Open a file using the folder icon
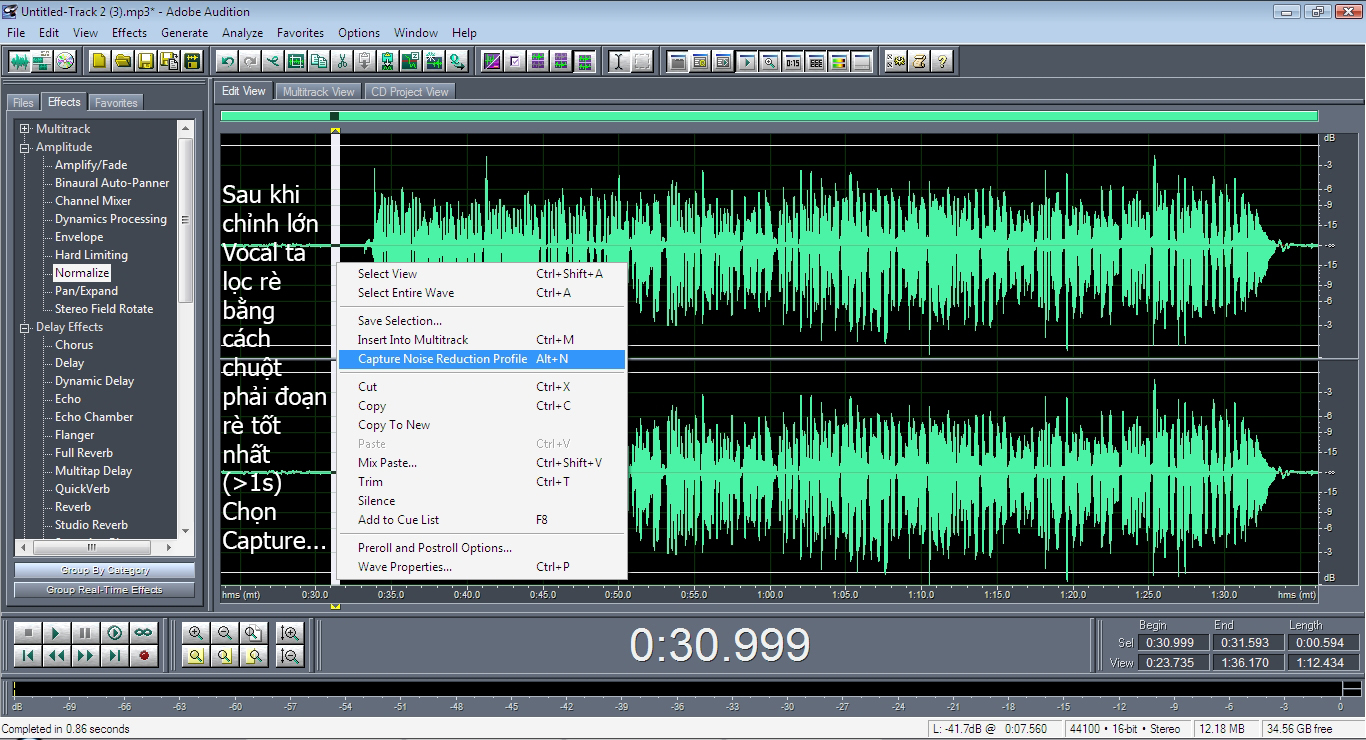 [x=122, y=61]
